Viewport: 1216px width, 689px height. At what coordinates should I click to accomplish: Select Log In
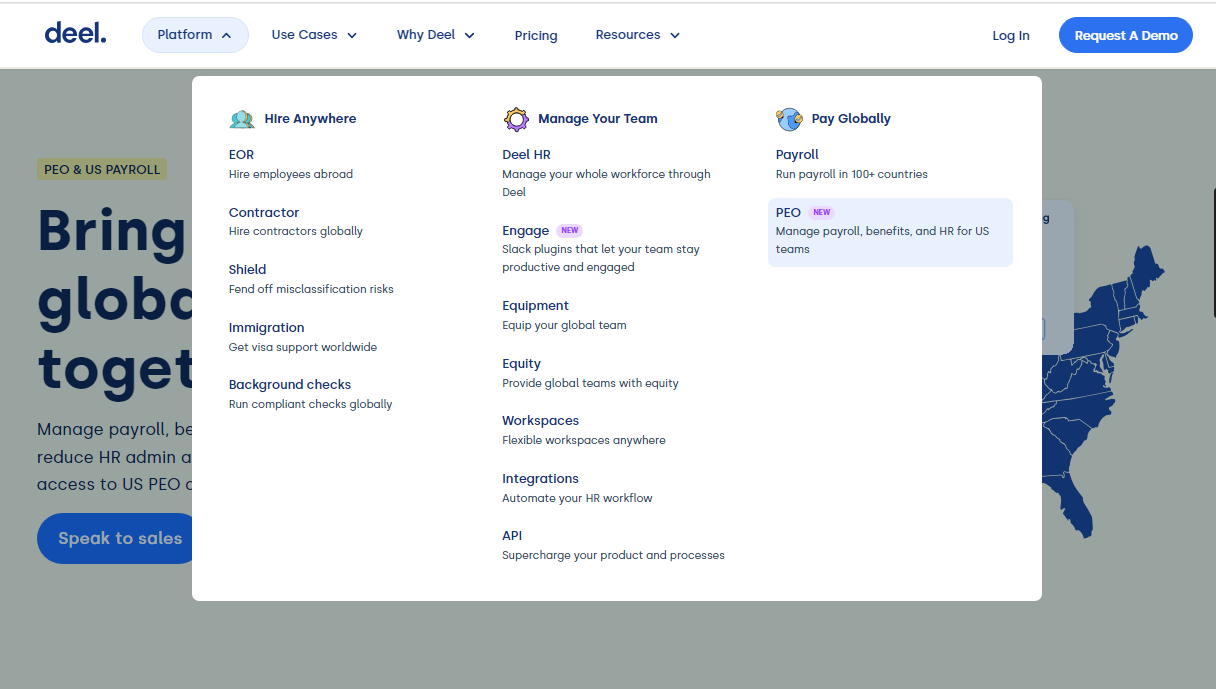coord(1011,35)
